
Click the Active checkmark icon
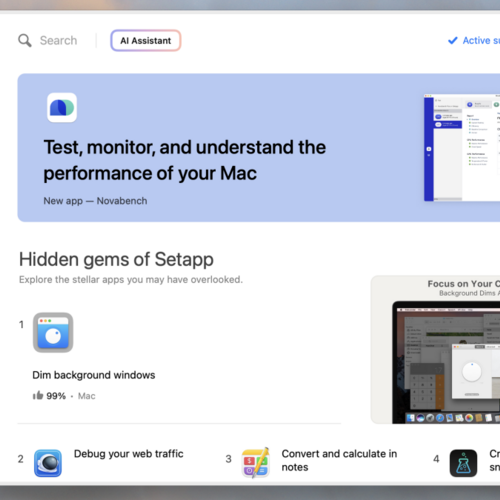[x=453, y=41]
